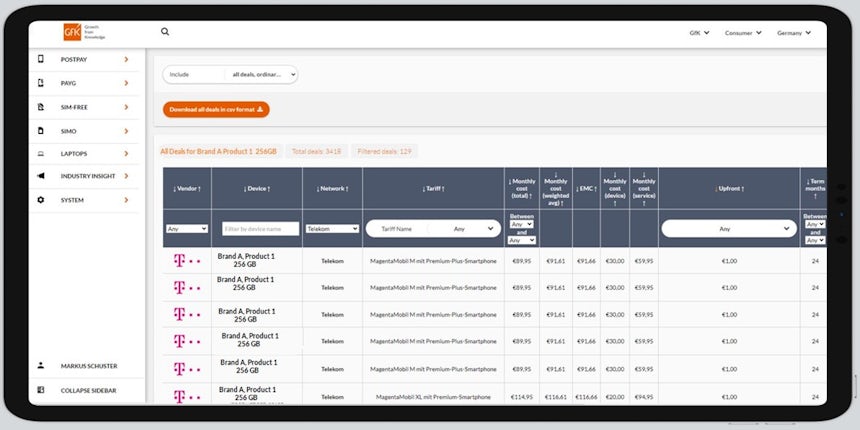The image size is (860, 430).
Task: Click the System gear icon
Action: pos(41,200)
